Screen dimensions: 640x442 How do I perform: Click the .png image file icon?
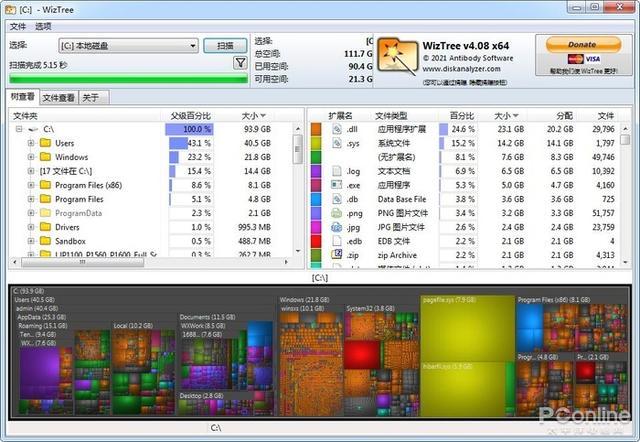pos(337,213)
